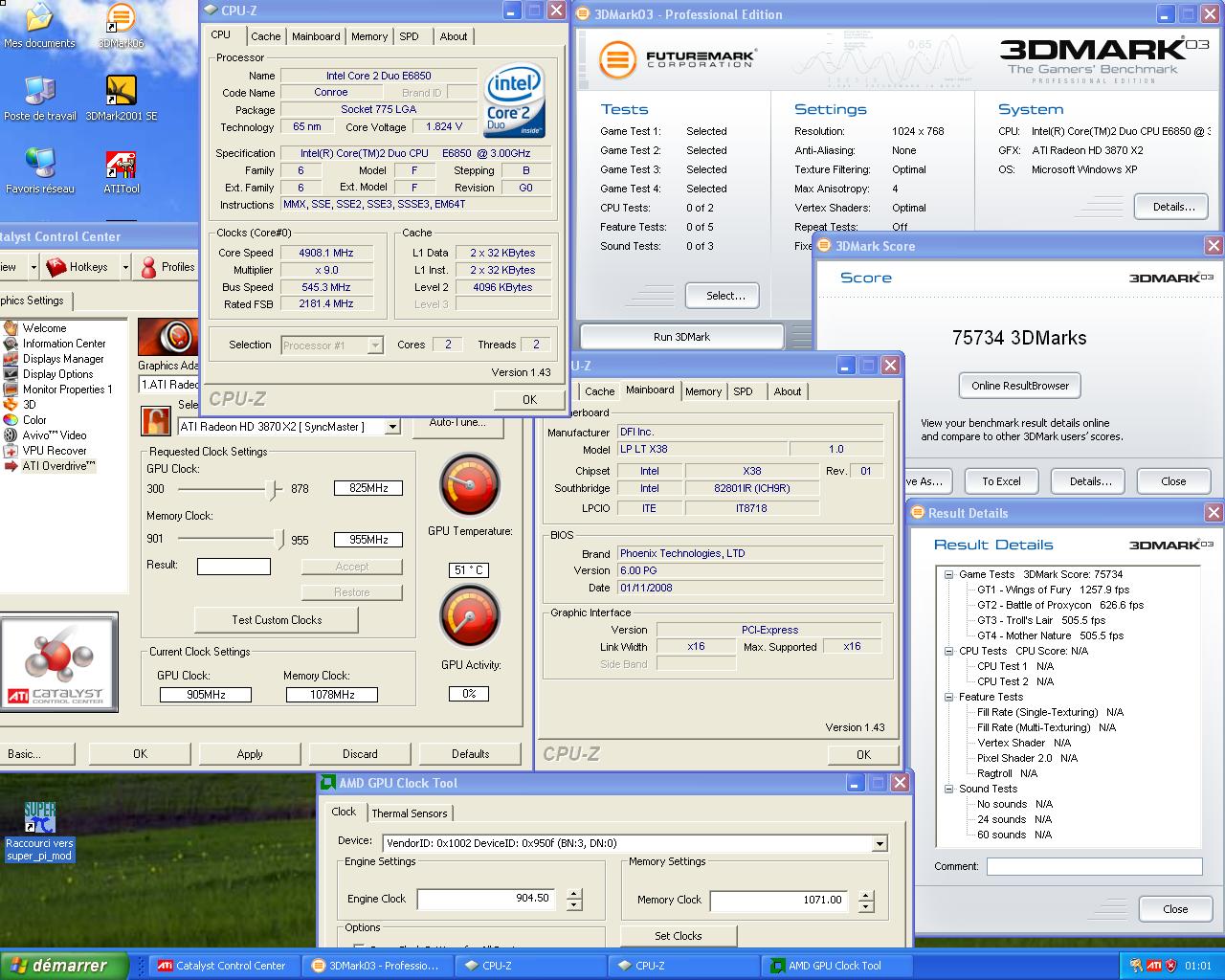Click Select tests button in 3DMark03

point(725,296)
